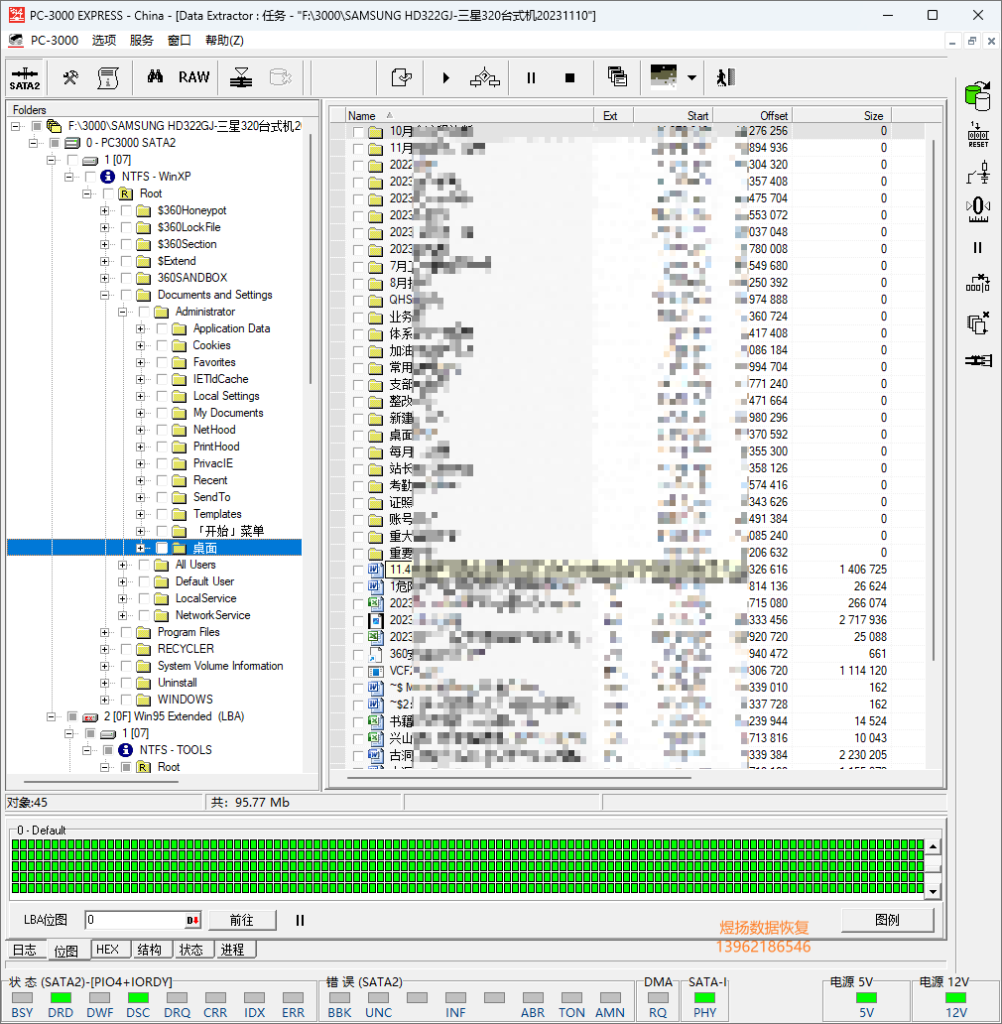The image size is (1002, 1024).
Task: Tick the WINDOWS folder checkbox
Action: tap(126, 699)
